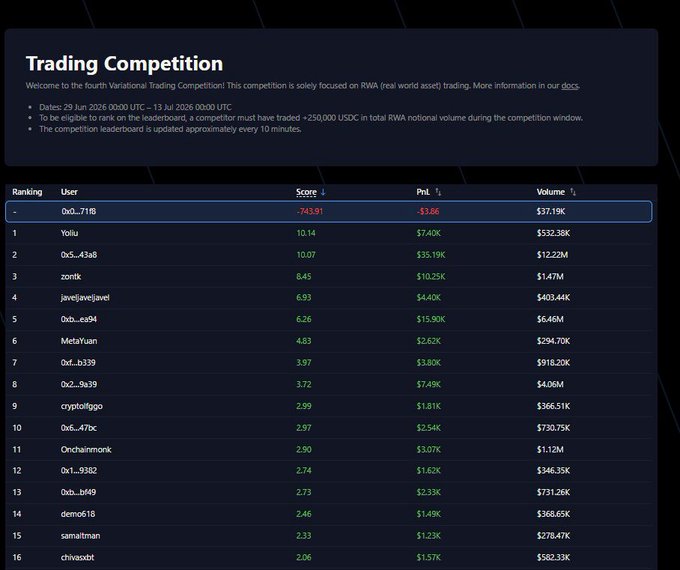Click the volume $37.19K
Screen dimensions: 680x570
pos(551,211)
